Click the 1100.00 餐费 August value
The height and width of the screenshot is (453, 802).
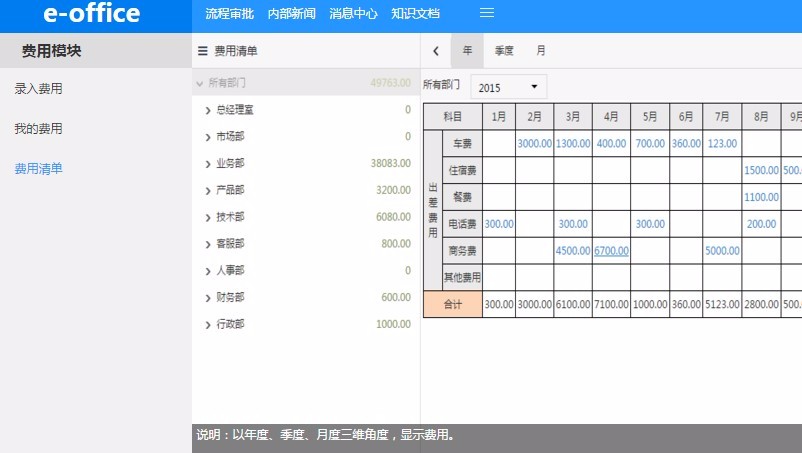(761, 197)
